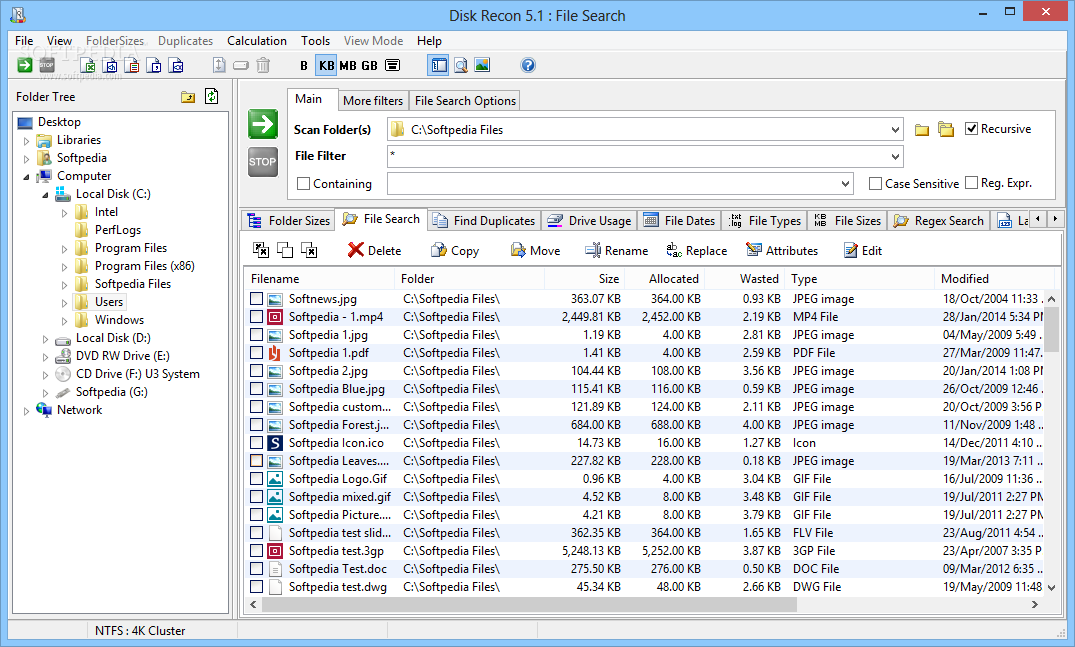Toggle the folder tree pane view icon
Screen dimensions: 1075x647
tap(439, 65)
